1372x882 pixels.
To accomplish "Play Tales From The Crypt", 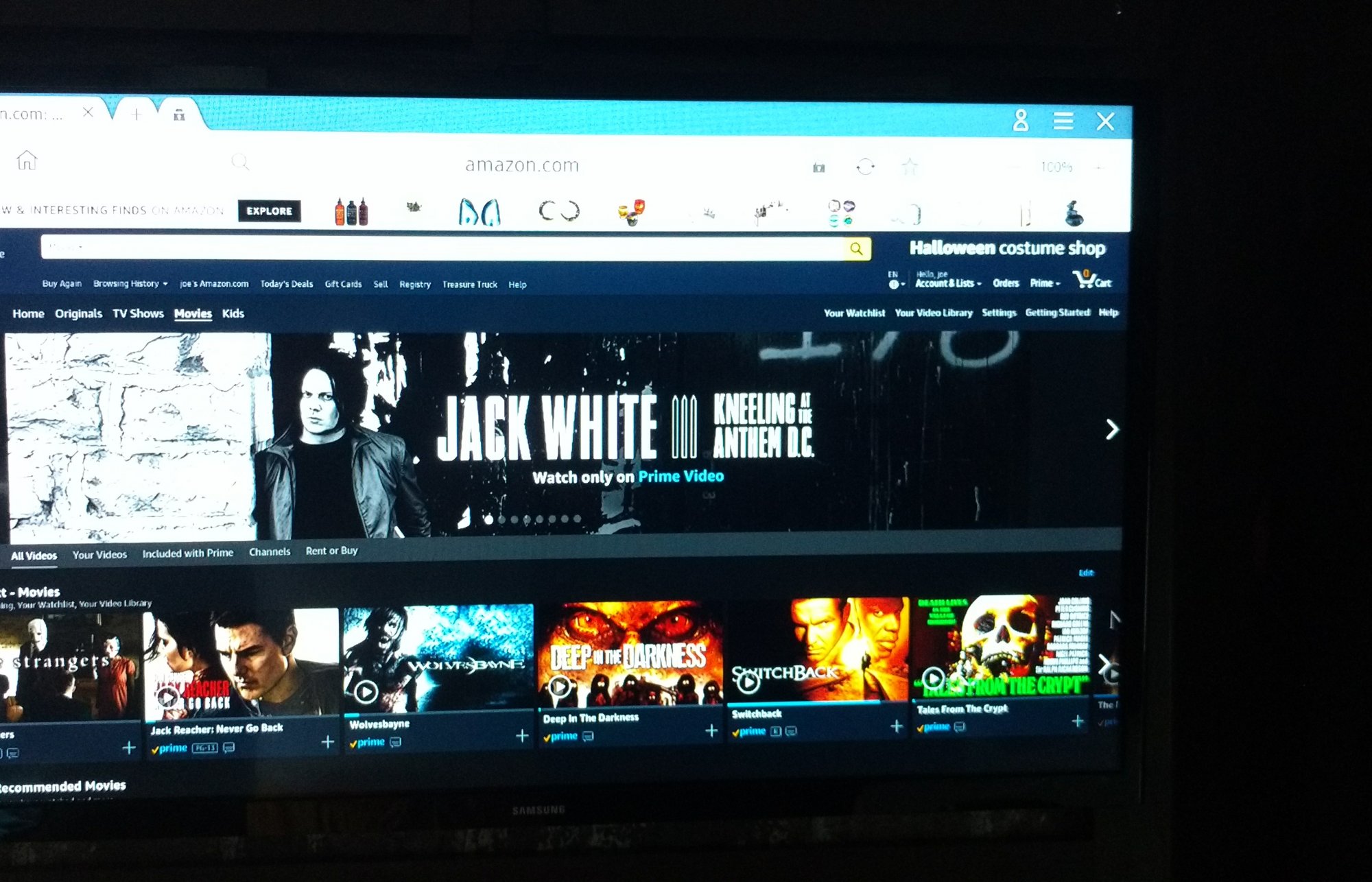I will click(933, 678).
